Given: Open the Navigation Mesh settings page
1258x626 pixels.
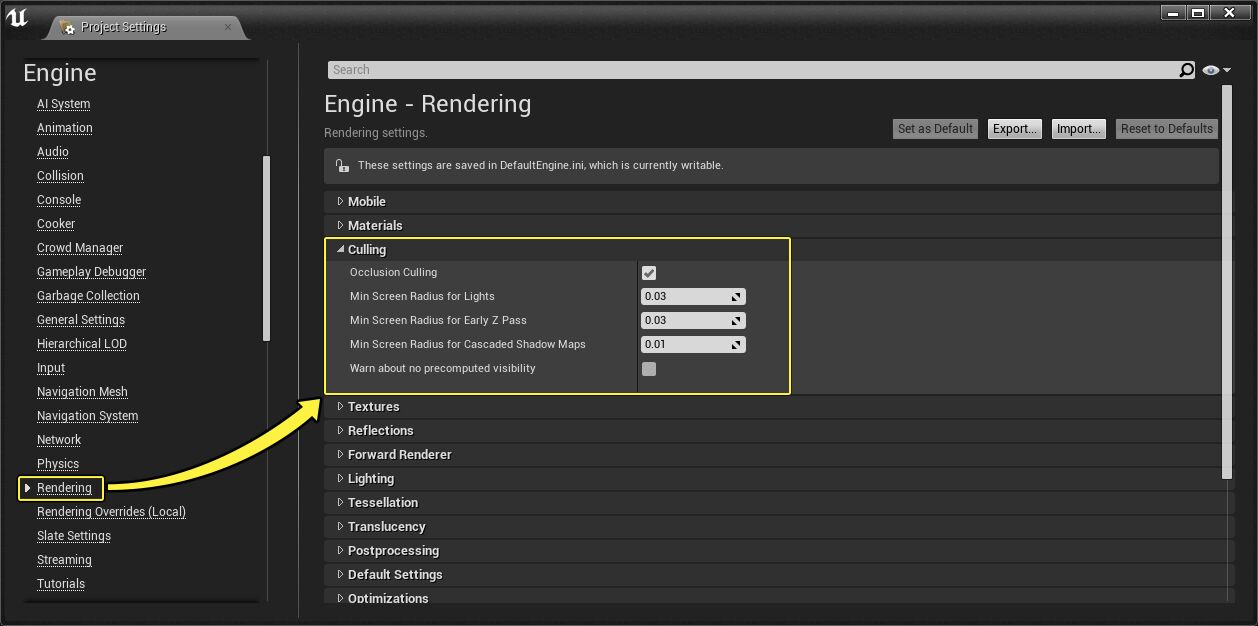Looking at the screenshot, I should [x=82, y=392].
